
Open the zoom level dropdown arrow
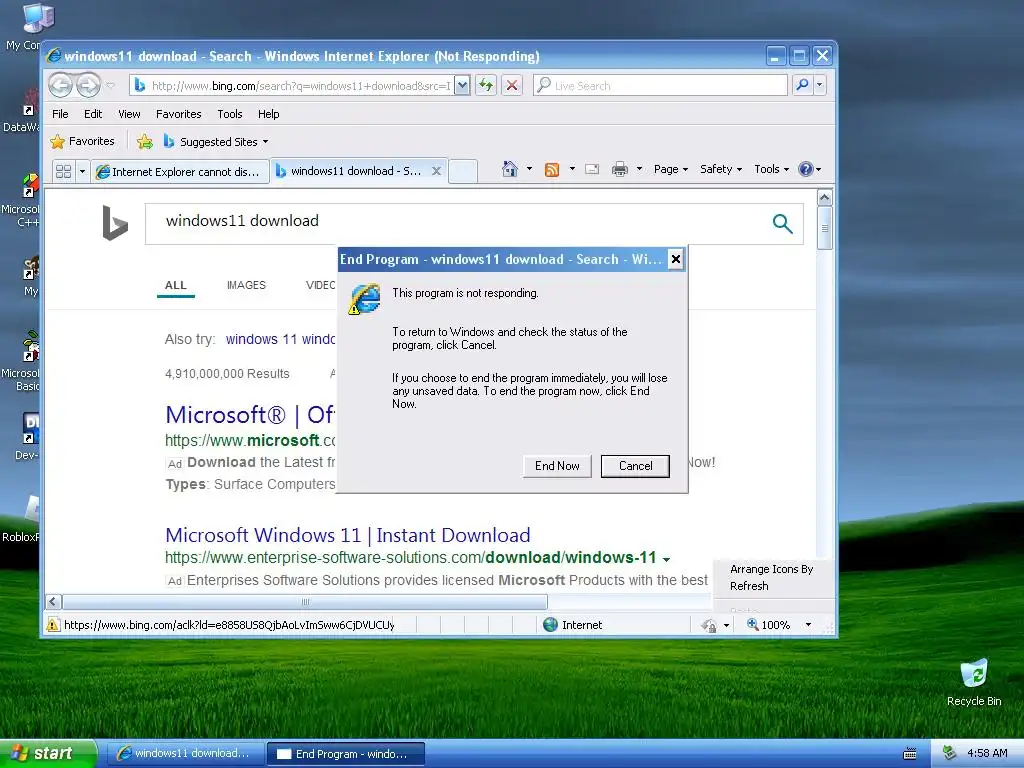click(808, 625)
